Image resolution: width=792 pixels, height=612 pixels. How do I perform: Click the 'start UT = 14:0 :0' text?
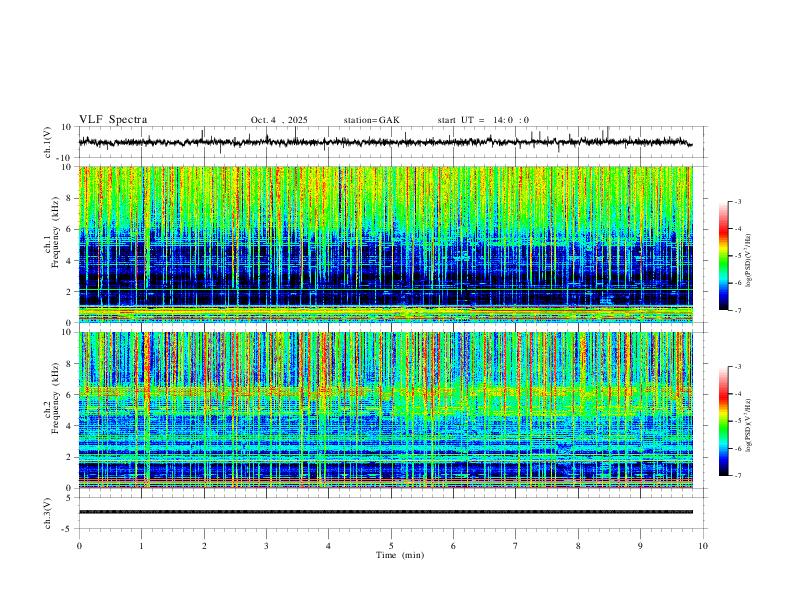[483, 120]
